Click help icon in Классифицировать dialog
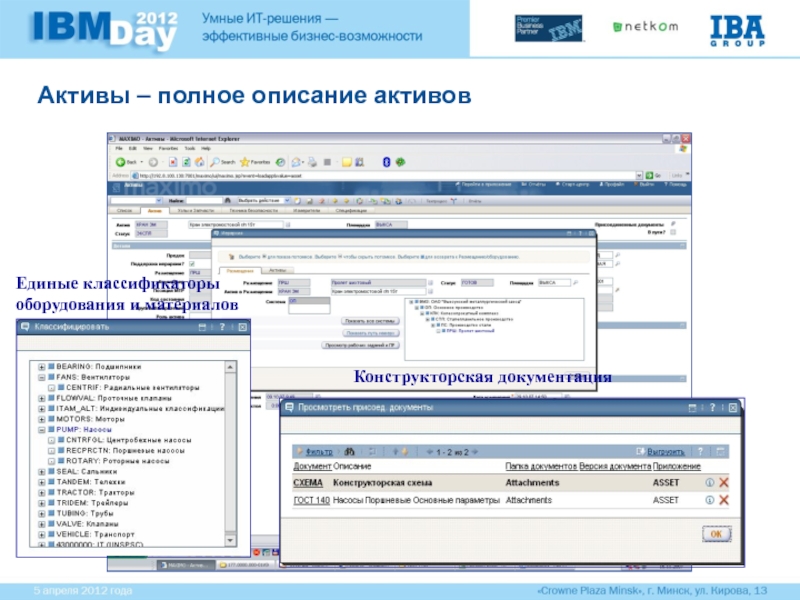Viewport: 800px width, 600px height. [222, 327]
